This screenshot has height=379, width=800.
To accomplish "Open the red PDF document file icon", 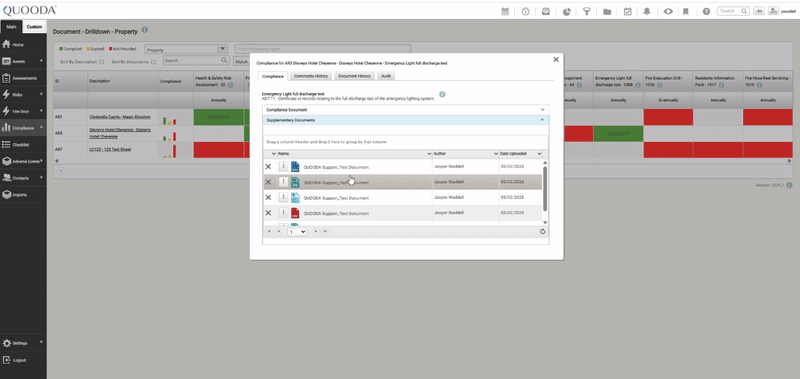I will pos(295,213).
